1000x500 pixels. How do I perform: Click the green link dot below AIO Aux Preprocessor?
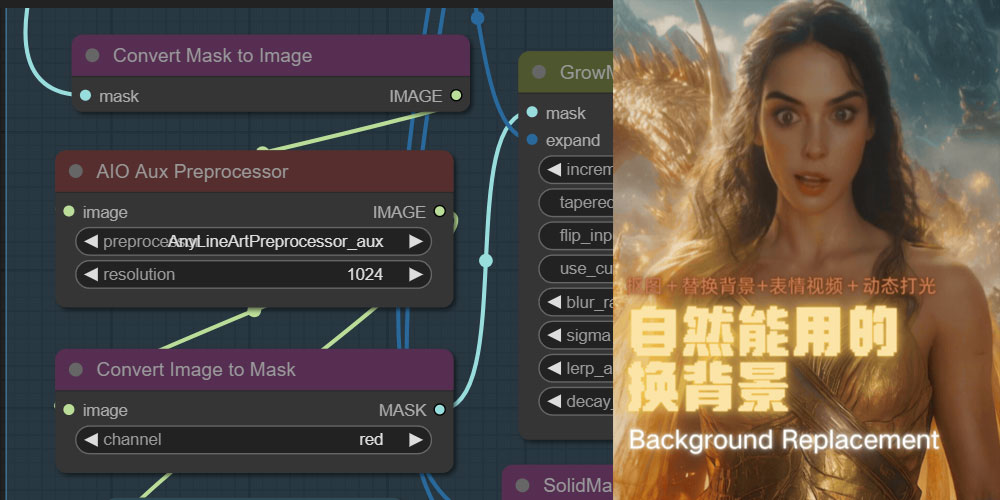(x=255, y=311)
